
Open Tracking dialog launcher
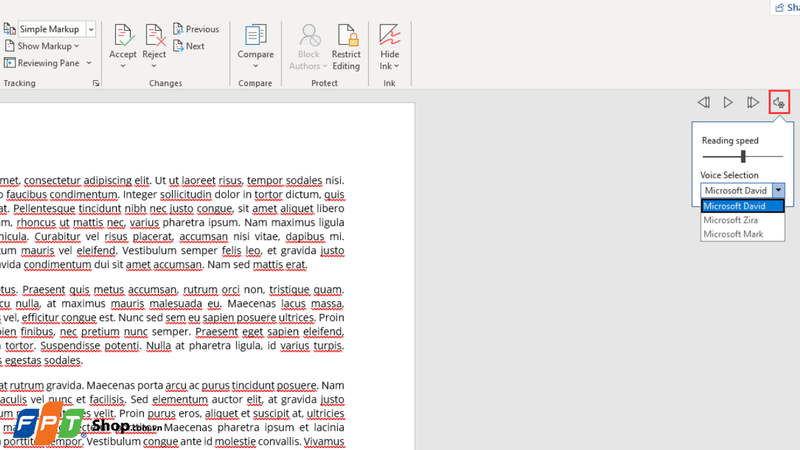pyautogui.click(x=95, y=83)
